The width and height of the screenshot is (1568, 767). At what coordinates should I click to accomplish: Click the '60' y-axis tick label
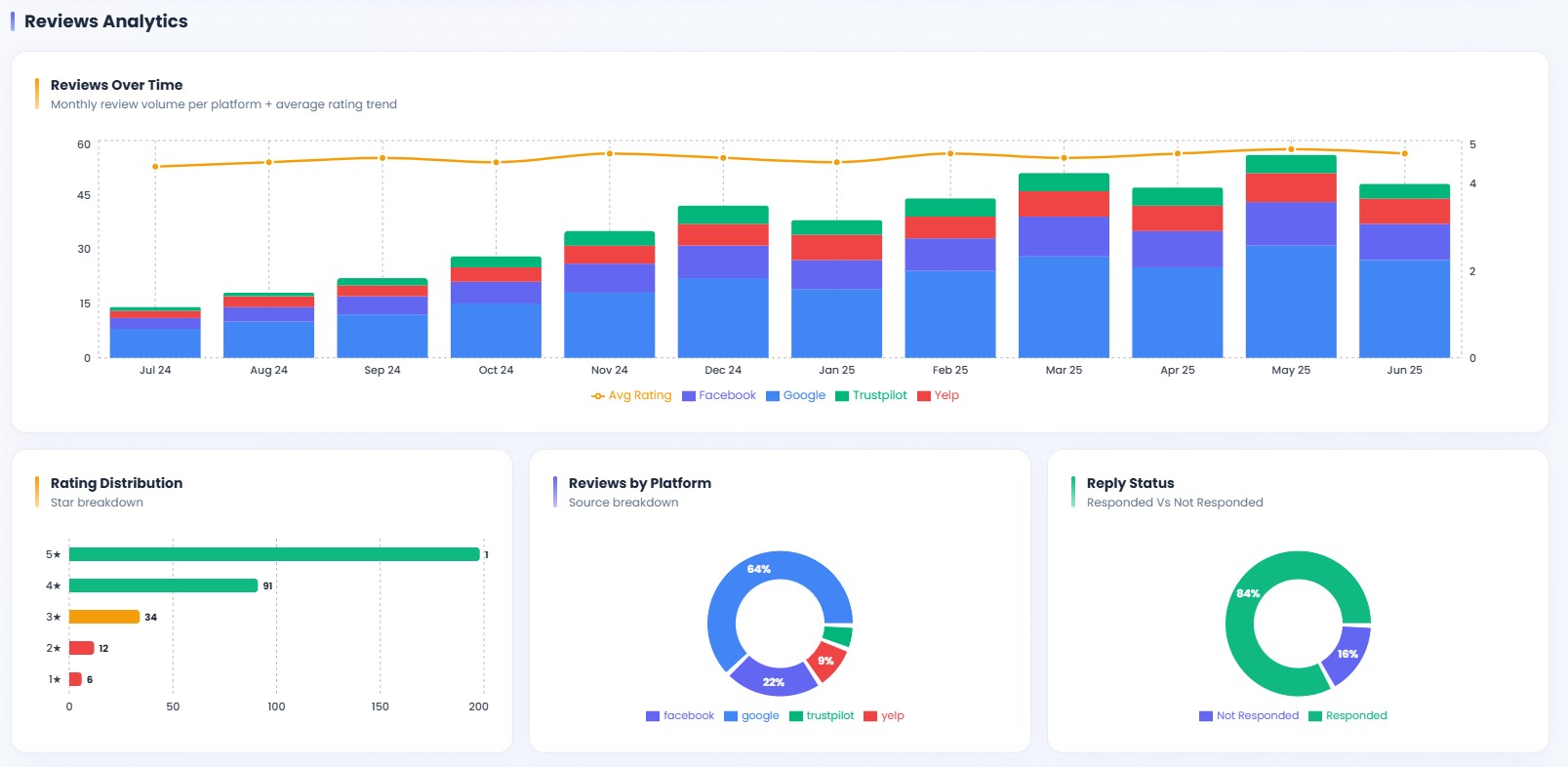[x=84, y=144]
